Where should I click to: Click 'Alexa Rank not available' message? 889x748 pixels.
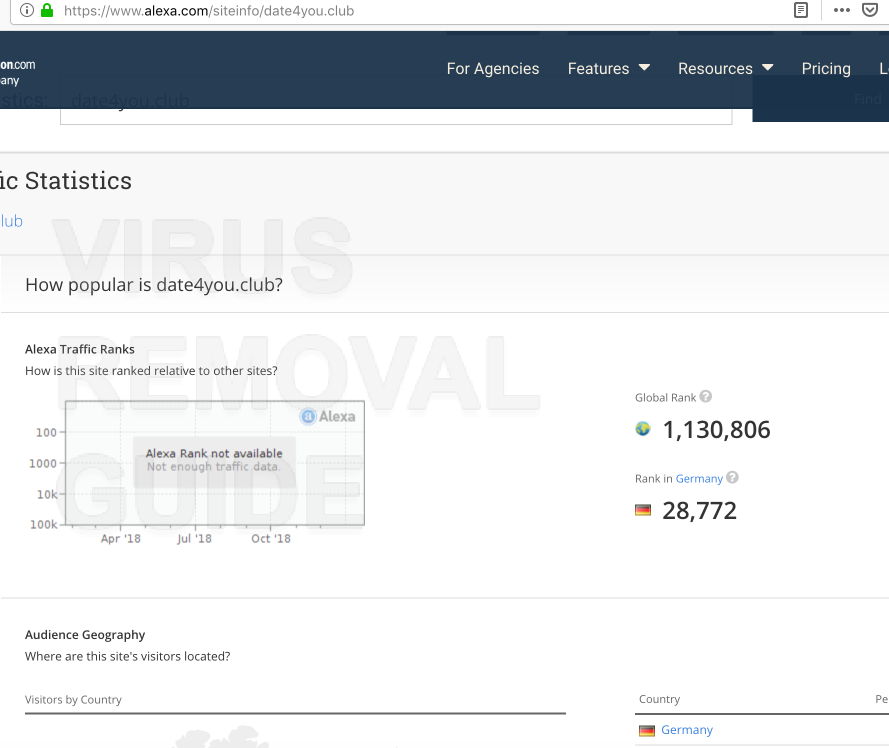coord(214,454)
